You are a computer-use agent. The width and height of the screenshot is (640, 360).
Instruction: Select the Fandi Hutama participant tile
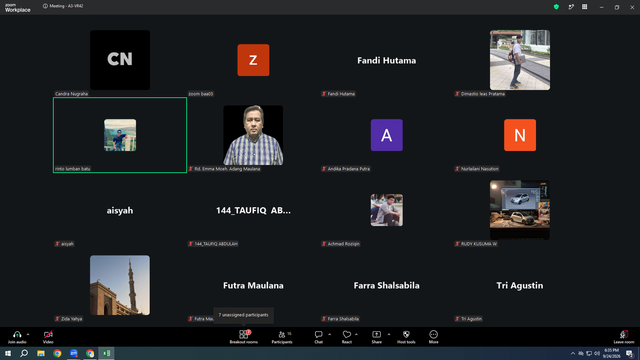tap(387, 60)
